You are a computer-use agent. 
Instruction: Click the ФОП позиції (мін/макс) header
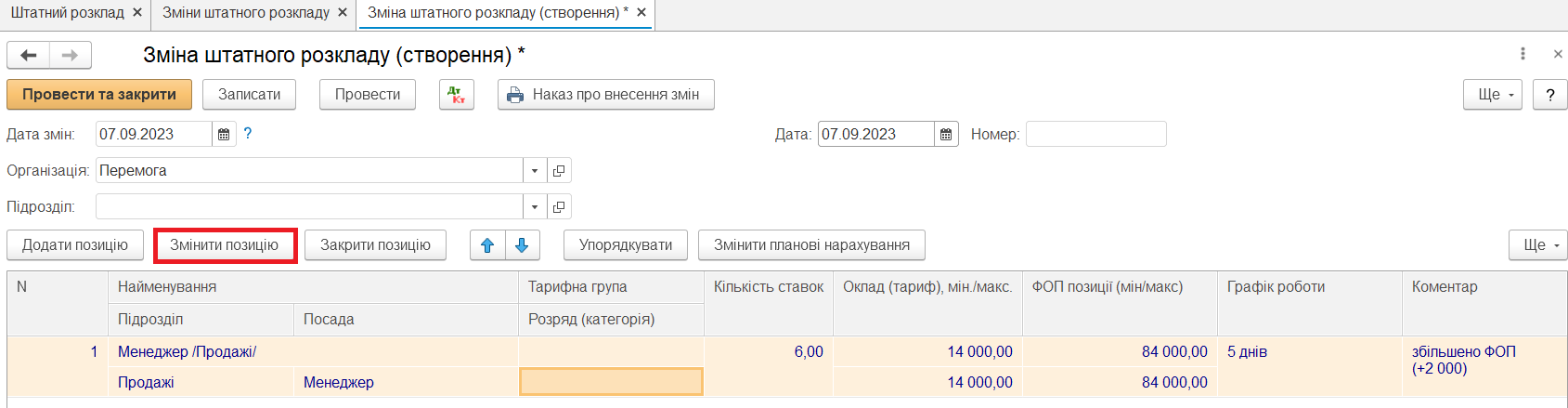pos(1120,303)
